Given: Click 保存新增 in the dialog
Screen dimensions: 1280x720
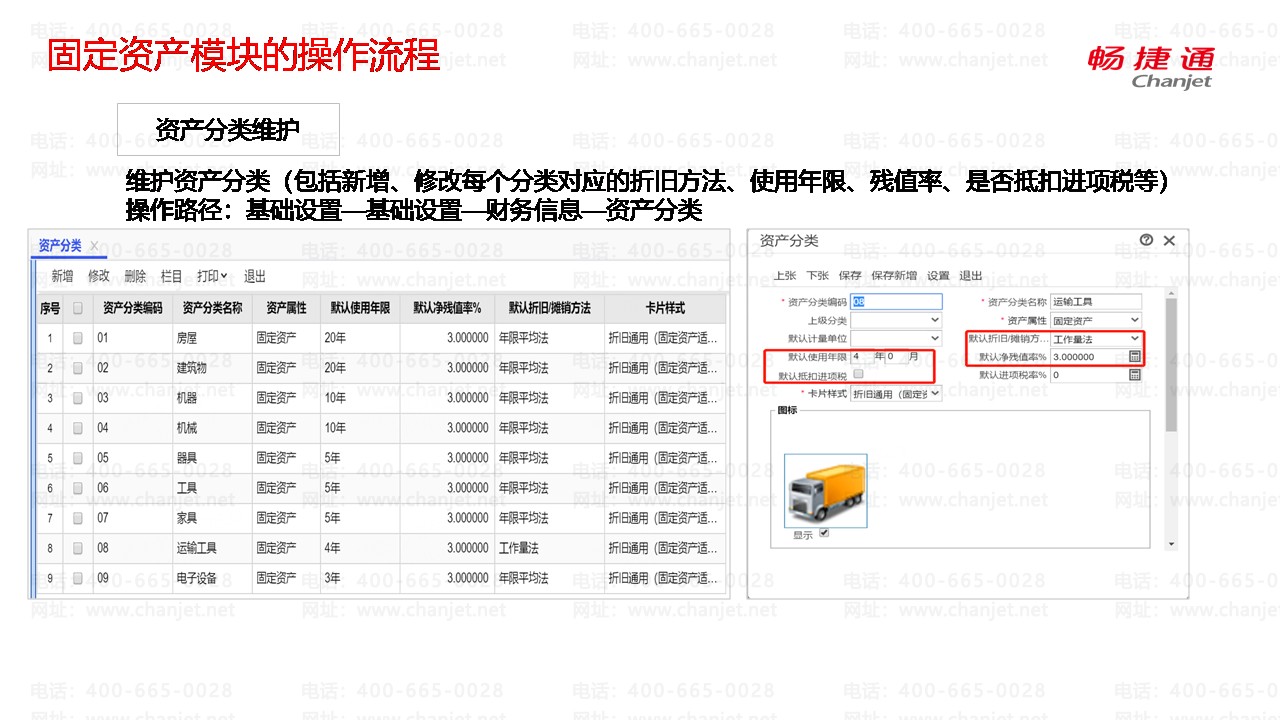Looking at the screenshot, I should [894, 276].
